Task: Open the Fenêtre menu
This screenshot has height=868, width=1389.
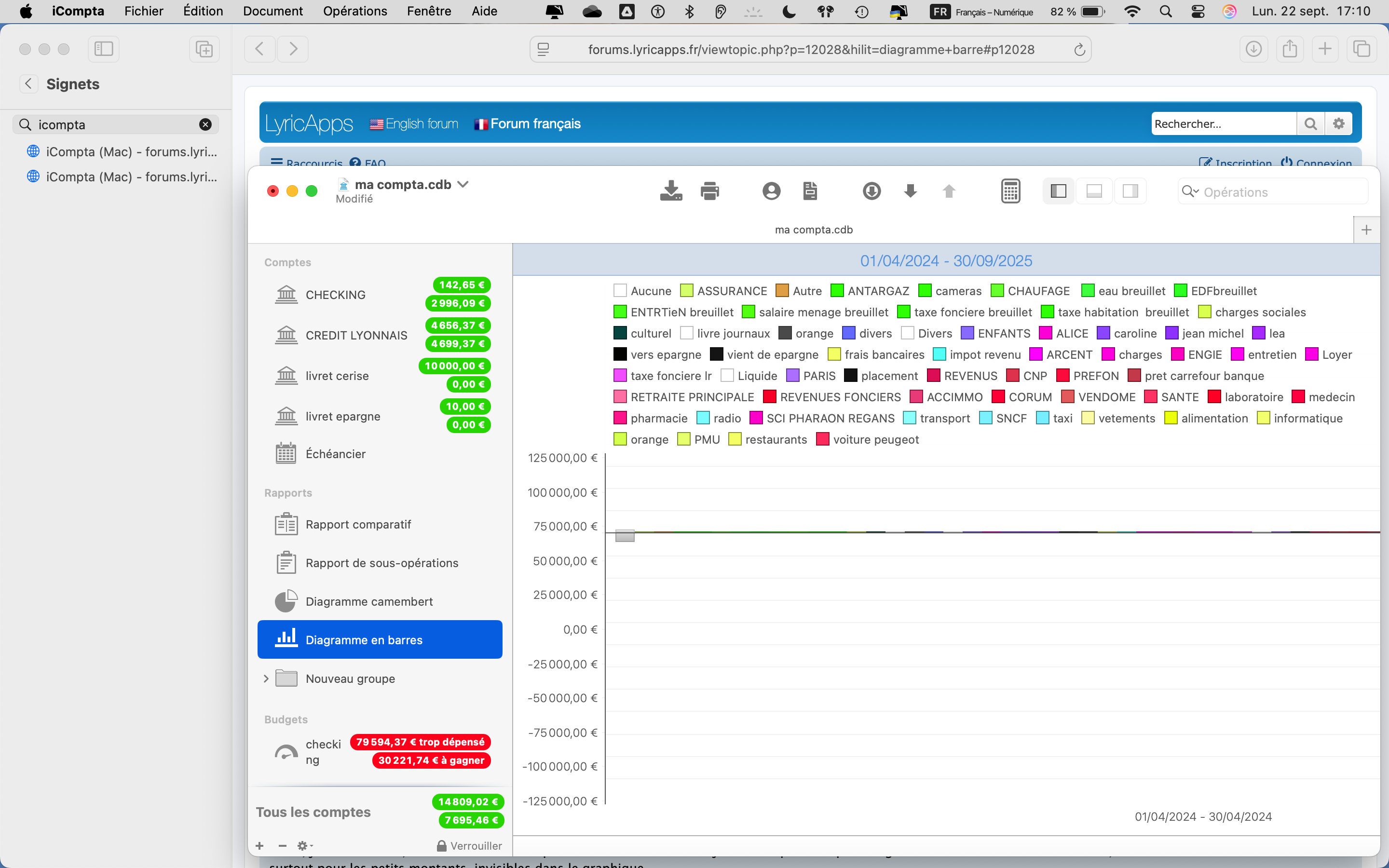Action: (429, 11)
